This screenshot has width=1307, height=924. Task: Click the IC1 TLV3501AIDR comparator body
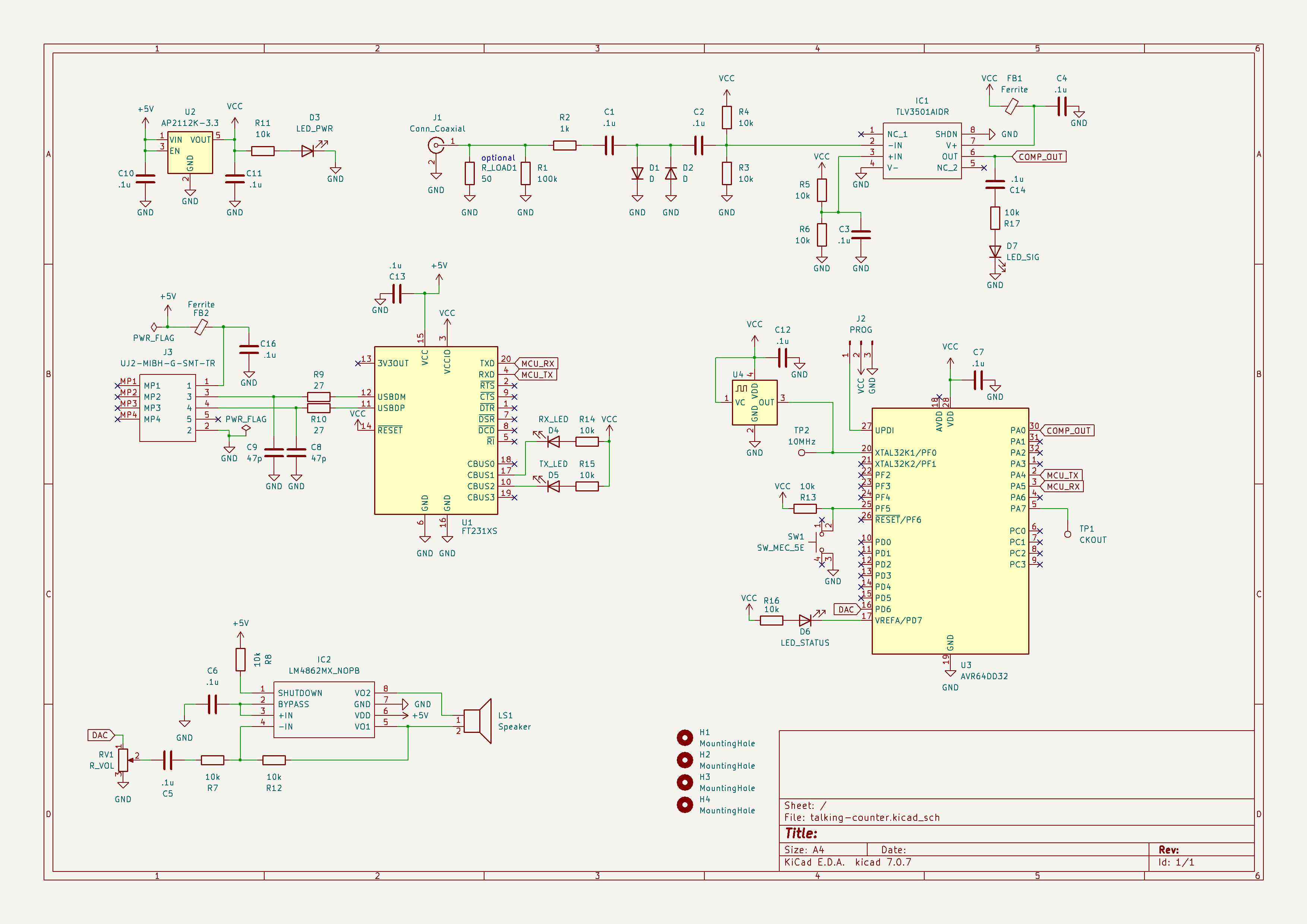click(922, 151)
